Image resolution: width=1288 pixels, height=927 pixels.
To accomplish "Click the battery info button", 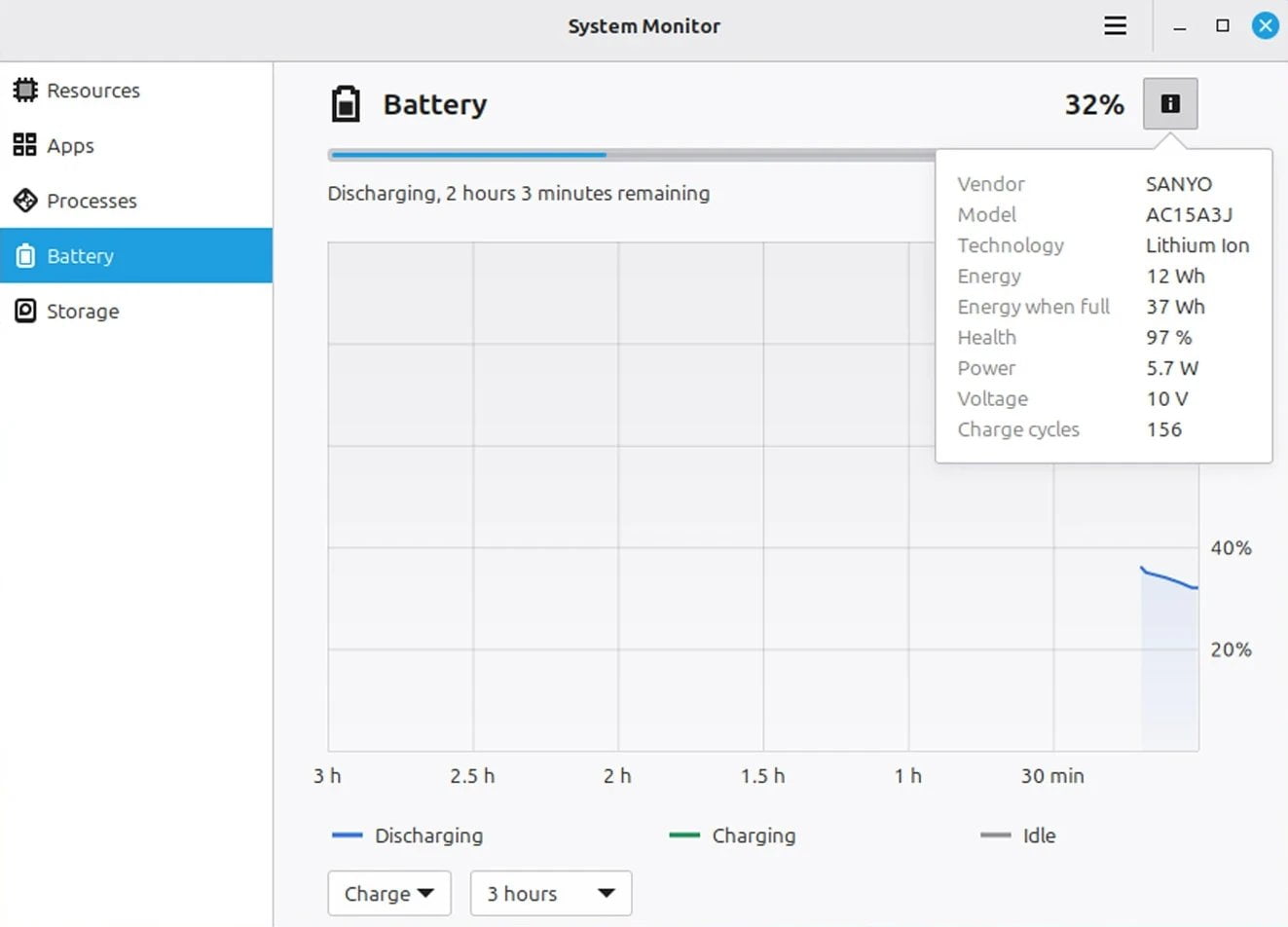I will click(x=1170, y=103).
